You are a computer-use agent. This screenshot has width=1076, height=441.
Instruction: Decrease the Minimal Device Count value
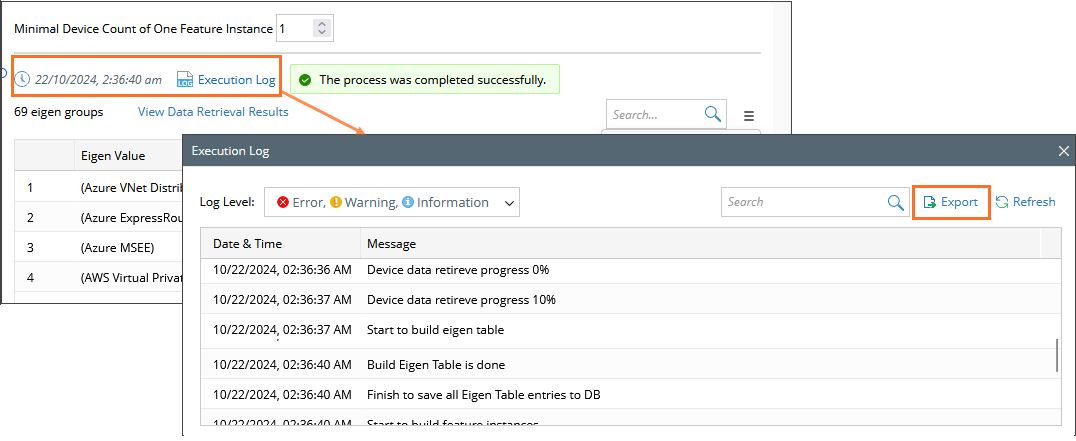coord(321,33)
